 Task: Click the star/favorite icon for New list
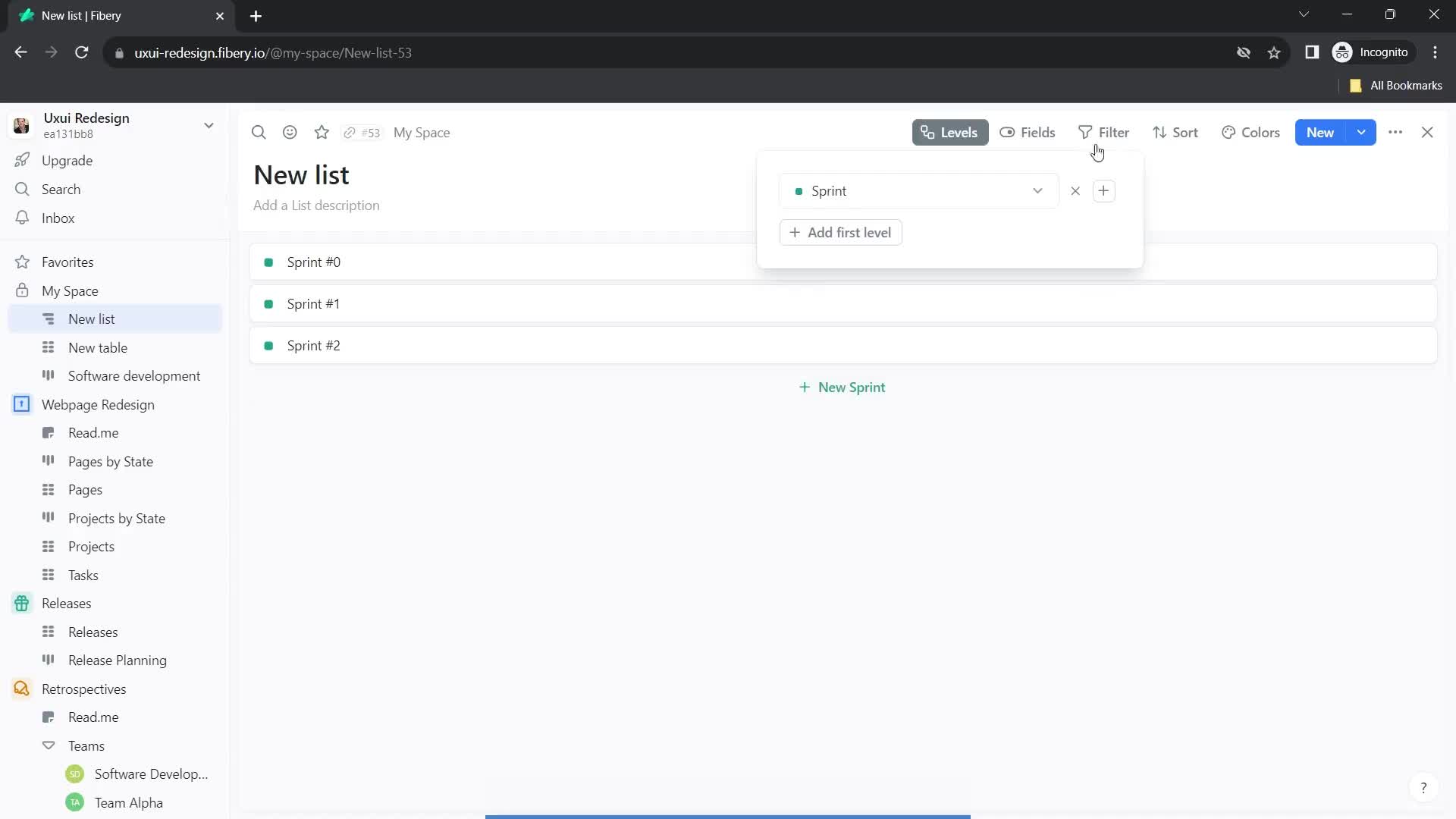pos(322,132)
